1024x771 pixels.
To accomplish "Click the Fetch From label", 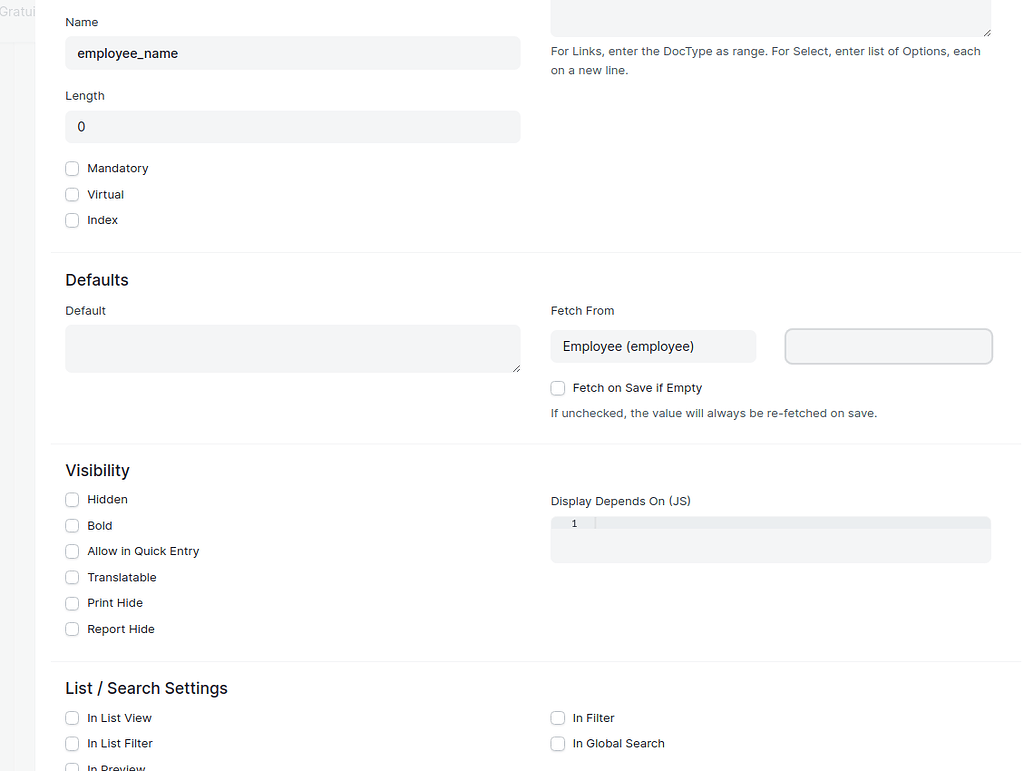I will pyautogui.click(x=582, y=311).
